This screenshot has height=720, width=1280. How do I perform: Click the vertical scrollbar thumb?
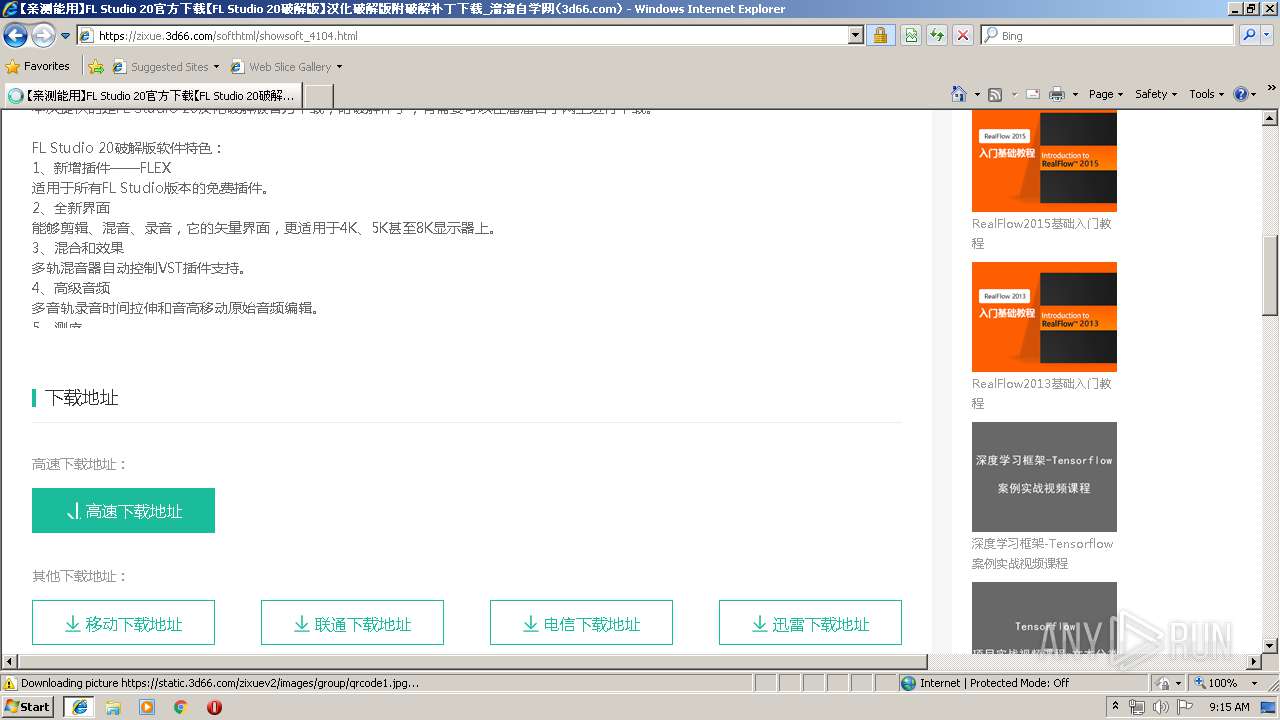pyautogui.click(x=1270, y=276)
